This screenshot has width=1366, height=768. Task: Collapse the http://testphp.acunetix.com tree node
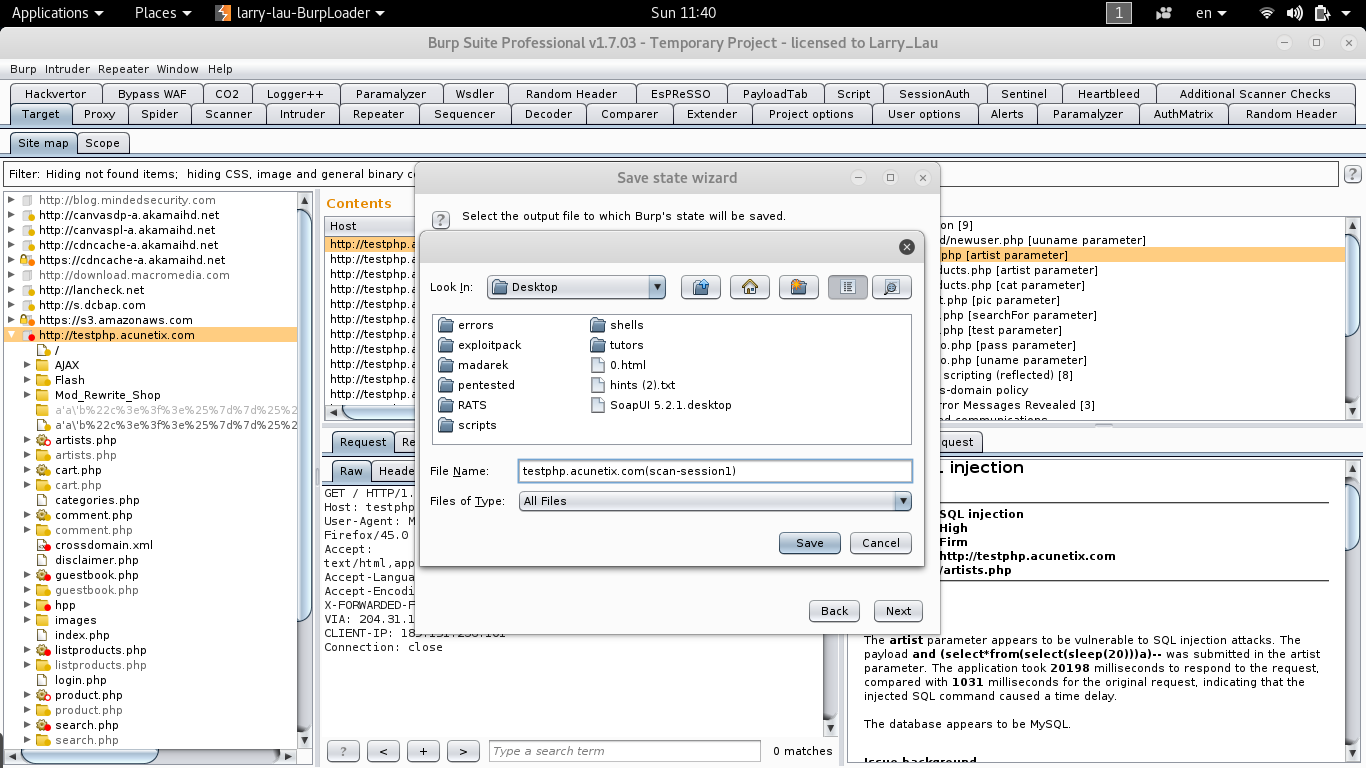tap(12, 335)
